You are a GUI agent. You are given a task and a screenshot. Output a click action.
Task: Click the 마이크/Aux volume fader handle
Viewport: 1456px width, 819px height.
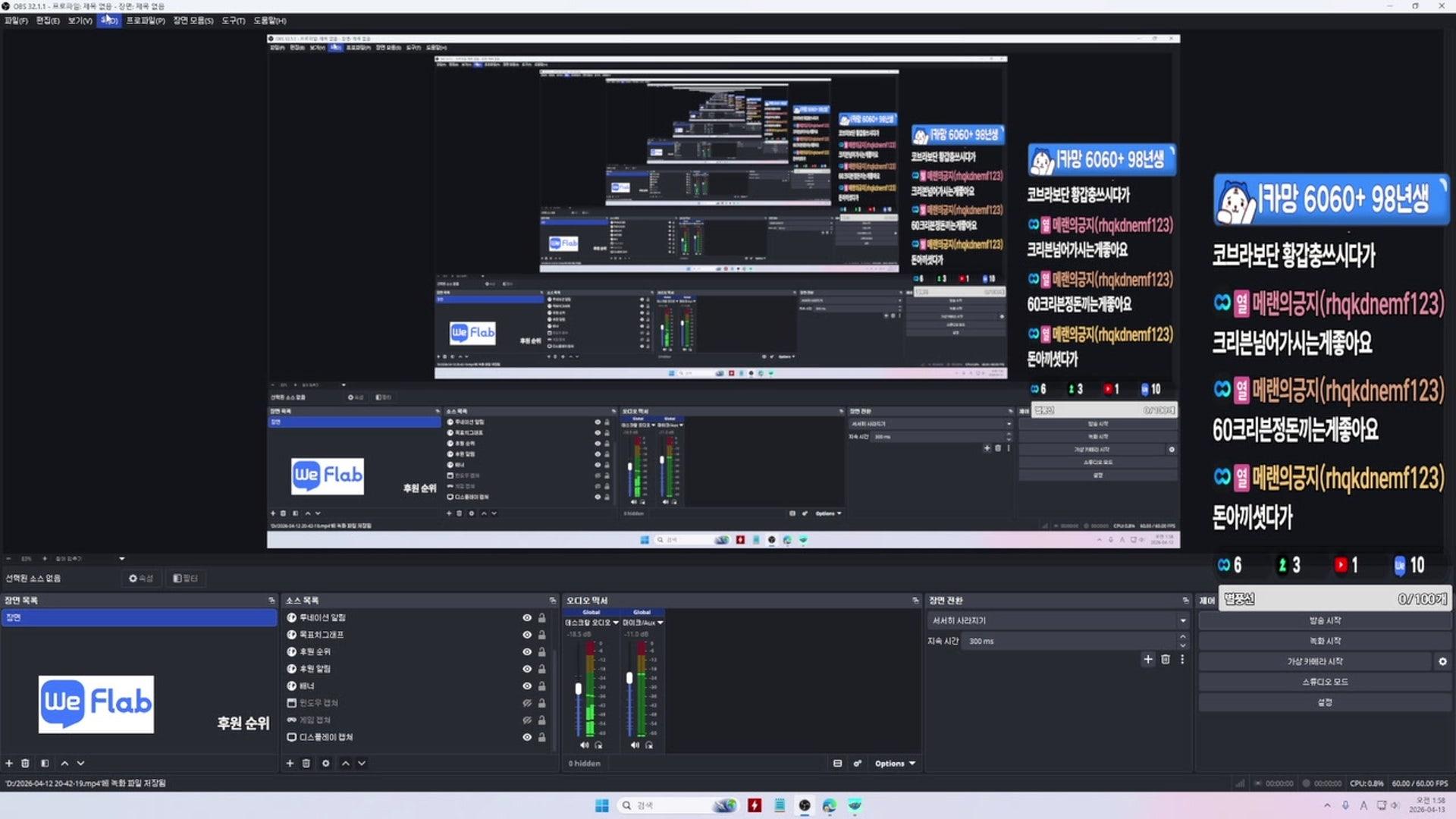[x=629, y=678]
